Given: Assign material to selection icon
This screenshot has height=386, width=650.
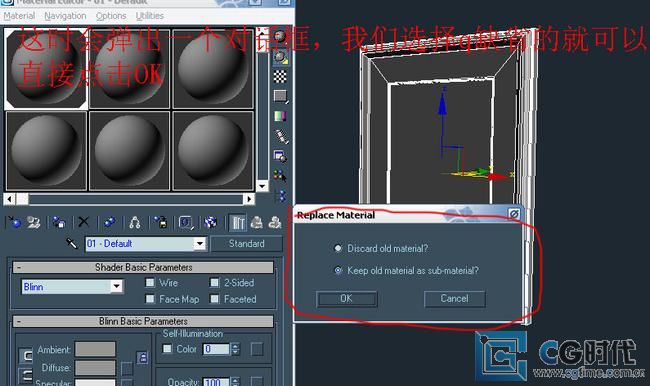Looking at the screenshot, I should point(59,223).
